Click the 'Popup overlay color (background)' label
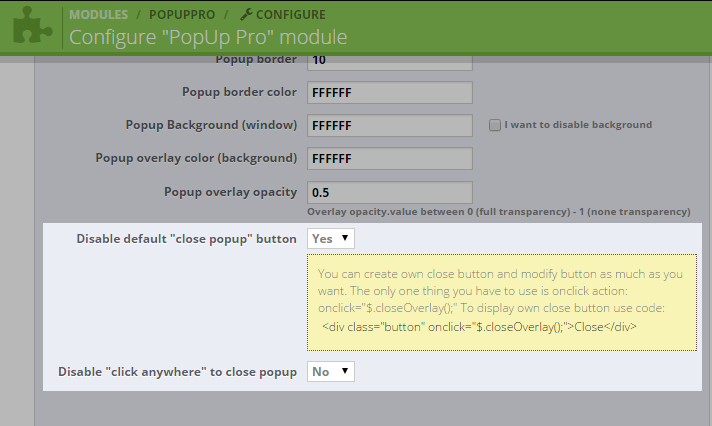 [196, 158]
